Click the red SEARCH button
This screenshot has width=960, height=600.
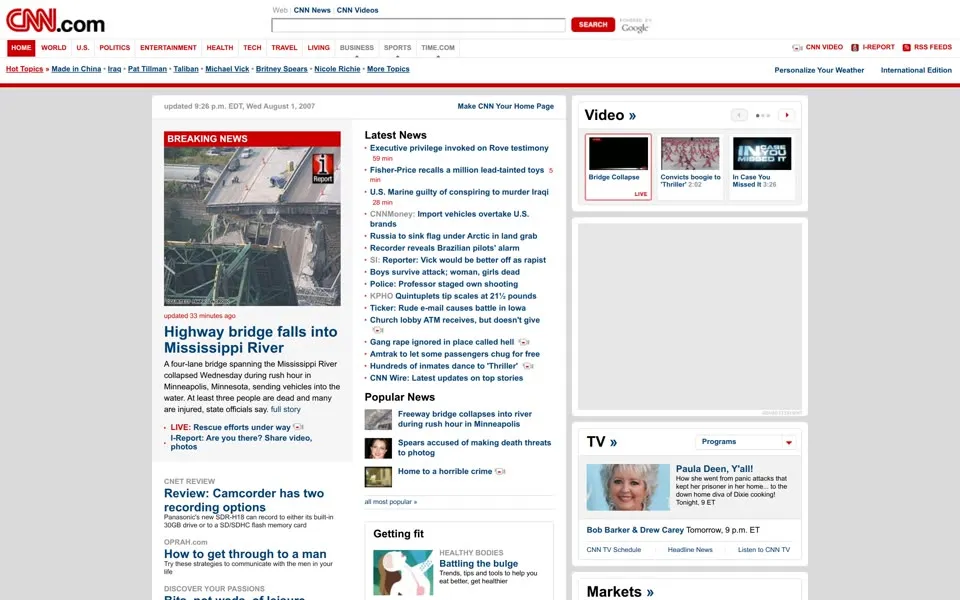pos(593,24)
